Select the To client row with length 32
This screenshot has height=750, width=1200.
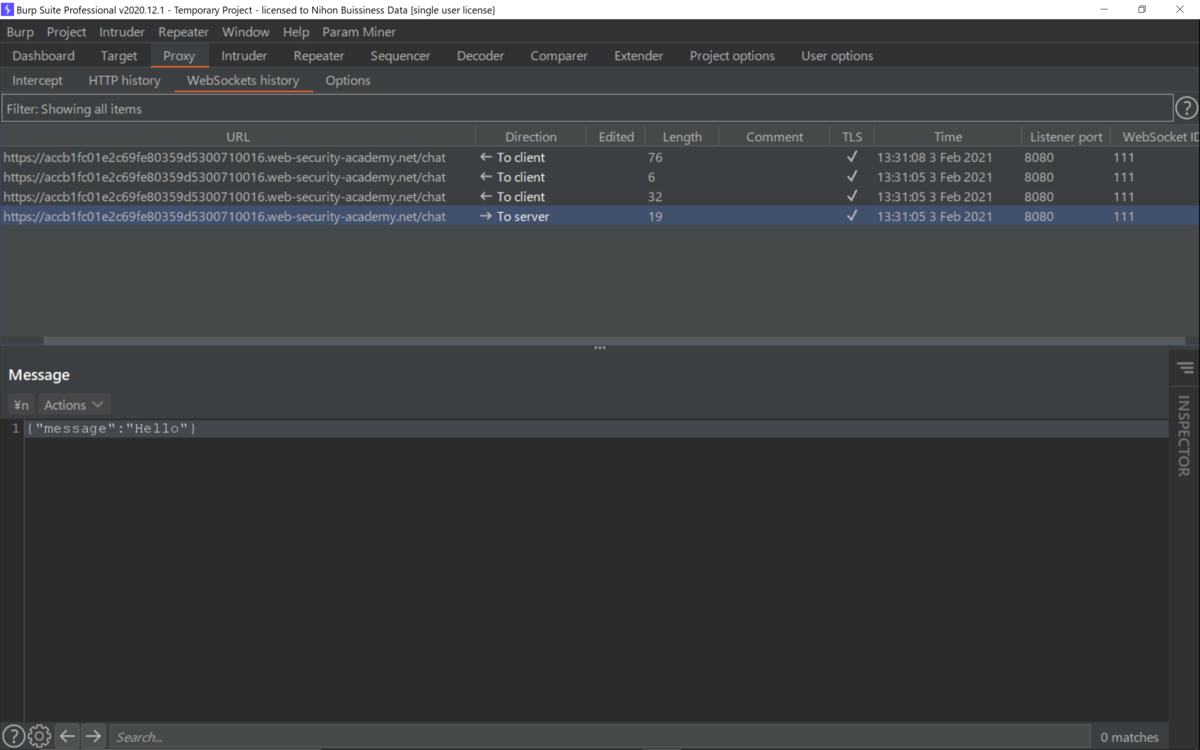600,196
